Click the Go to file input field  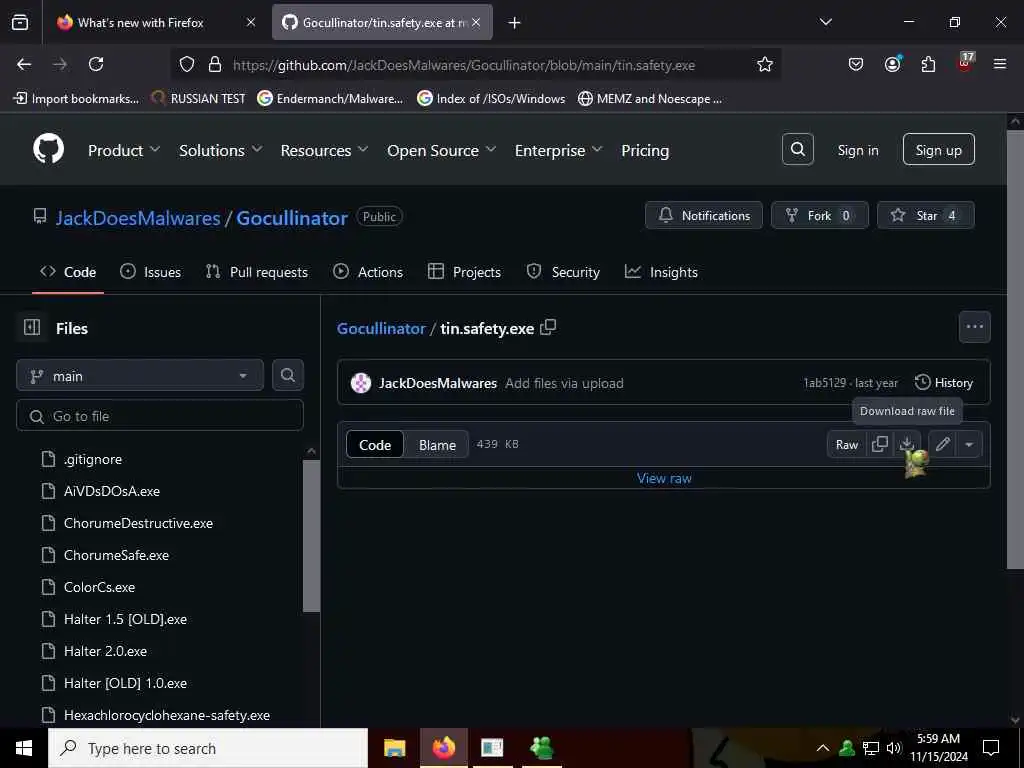pyautogui.click(x=160, y=415)
